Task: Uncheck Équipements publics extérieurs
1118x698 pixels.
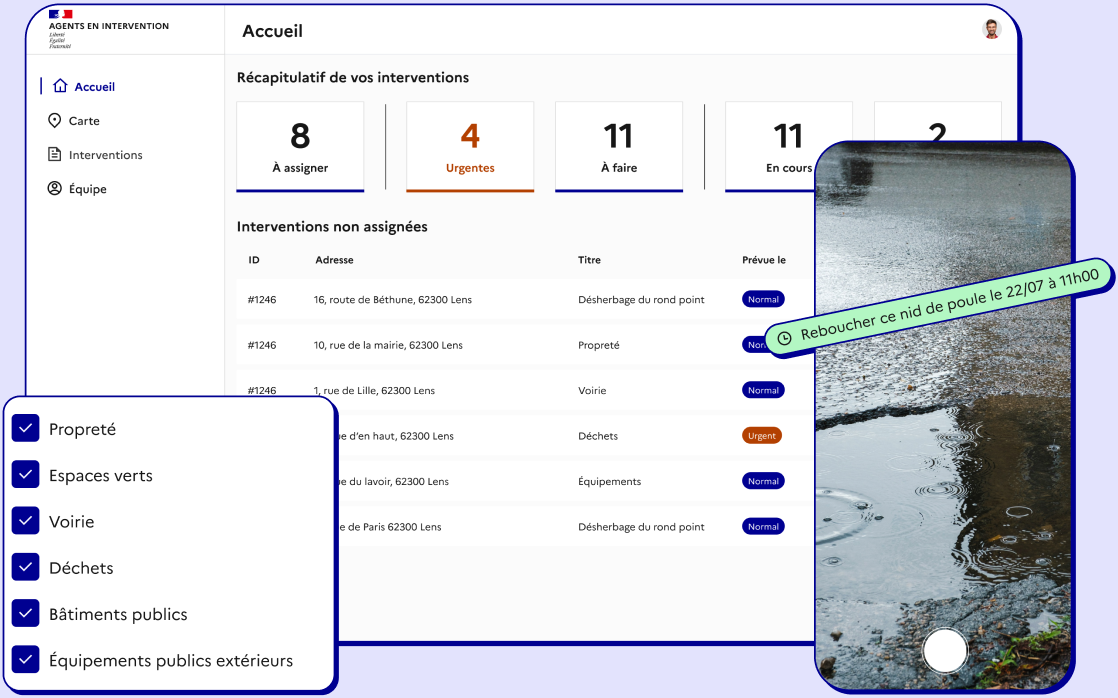Action: [x=26, y=660]
